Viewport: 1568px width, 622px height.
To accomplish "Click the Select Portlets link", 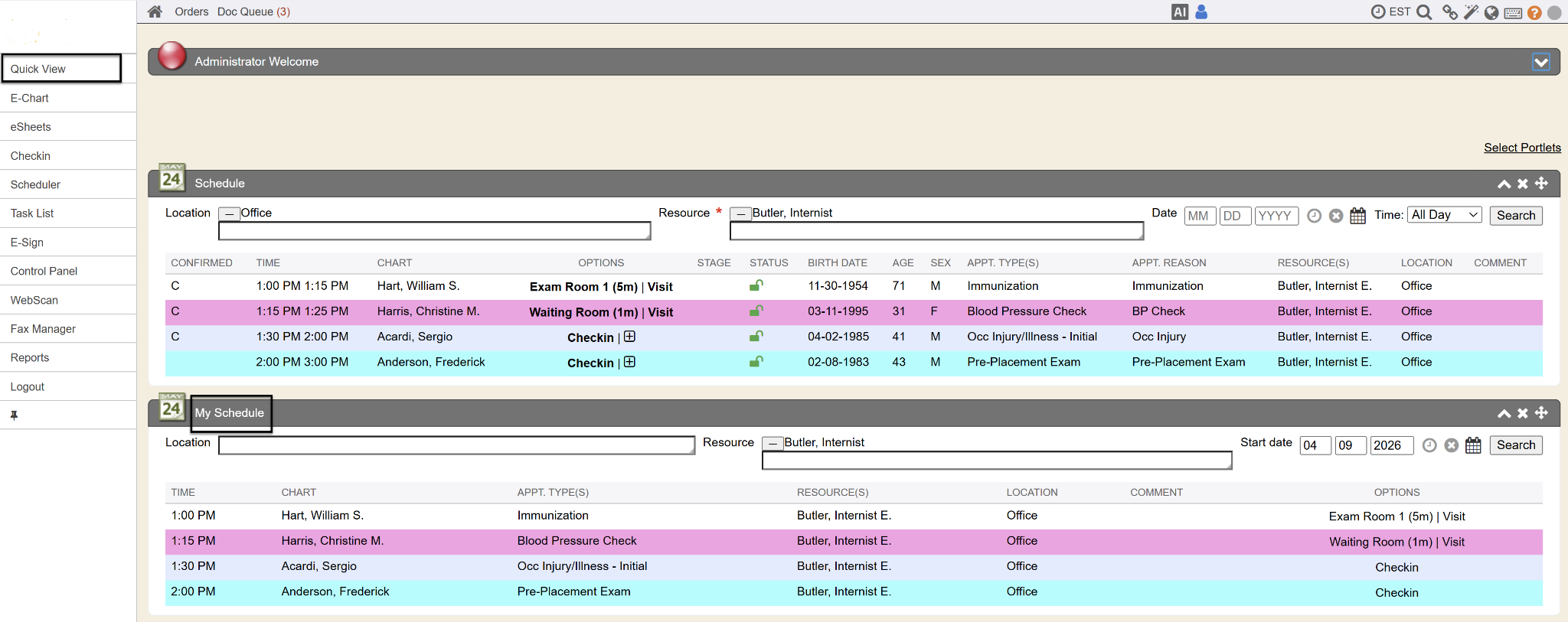I will [1521, 148].
